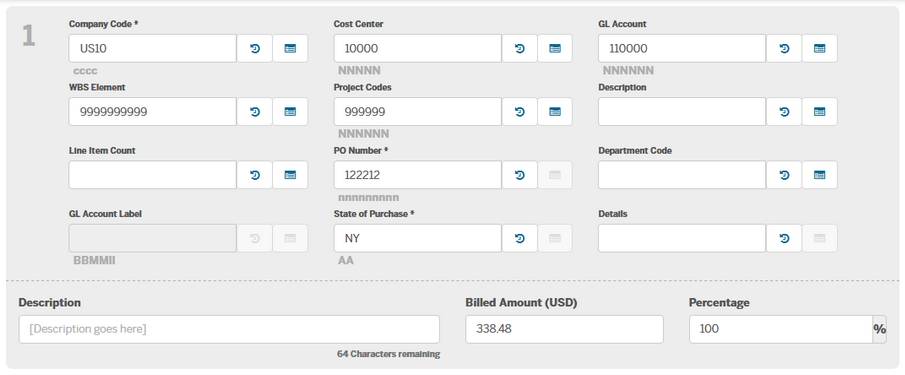Click the WBS Element history icon

pos(255,111)
